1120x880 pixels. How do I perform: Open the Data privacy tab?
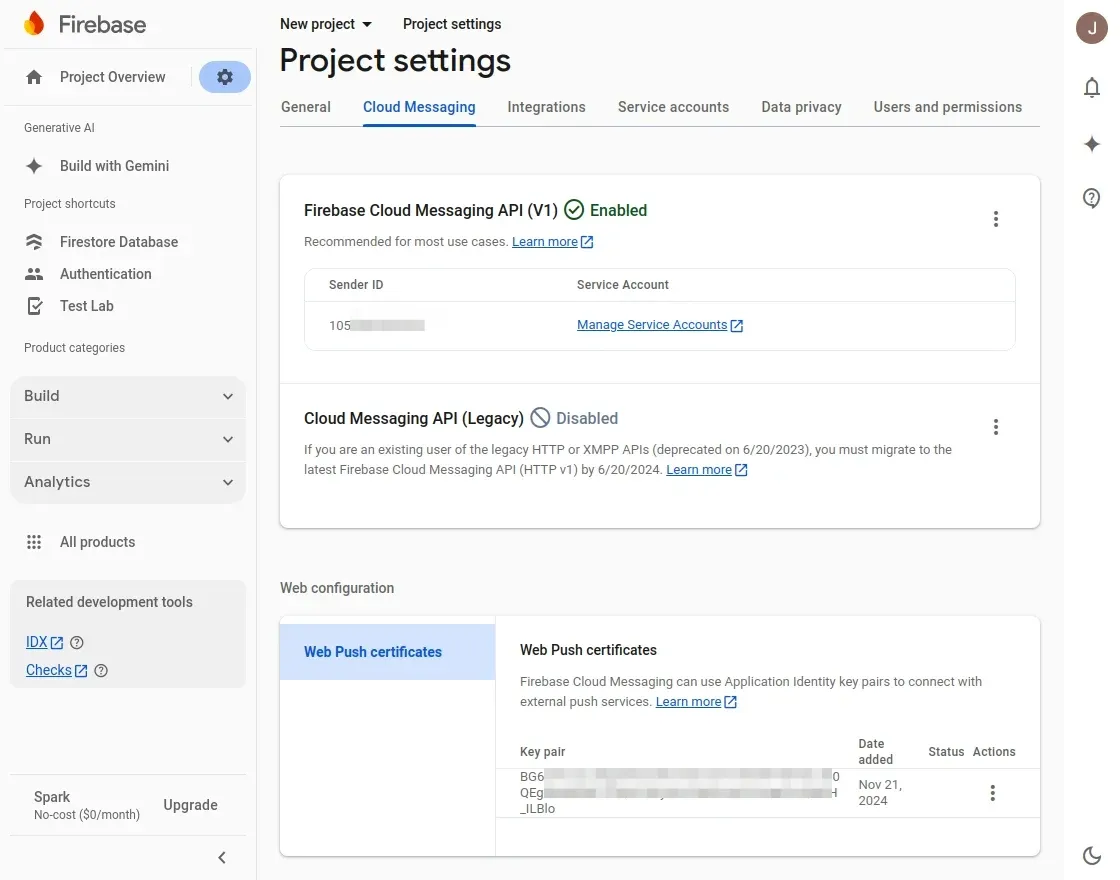coord(801,107)
